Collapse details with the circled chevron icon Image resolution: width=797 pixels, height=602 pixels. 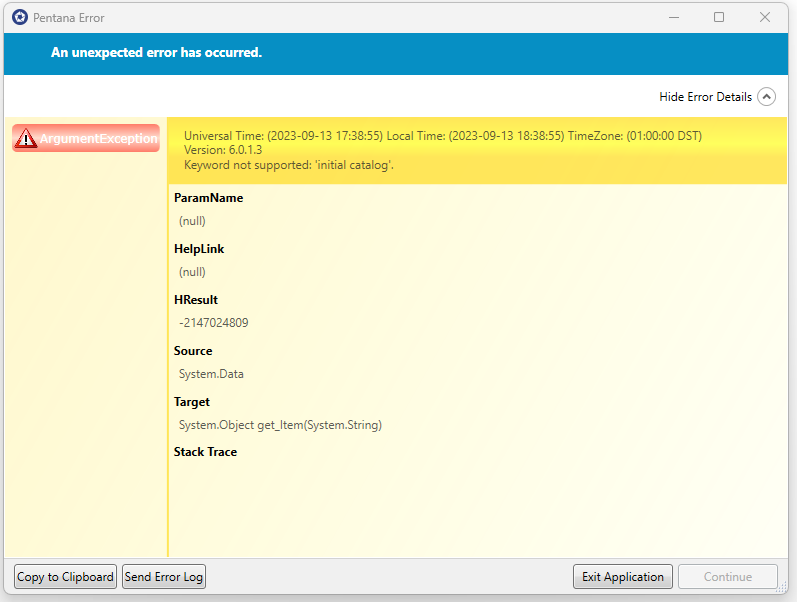(x=767, y=97)
